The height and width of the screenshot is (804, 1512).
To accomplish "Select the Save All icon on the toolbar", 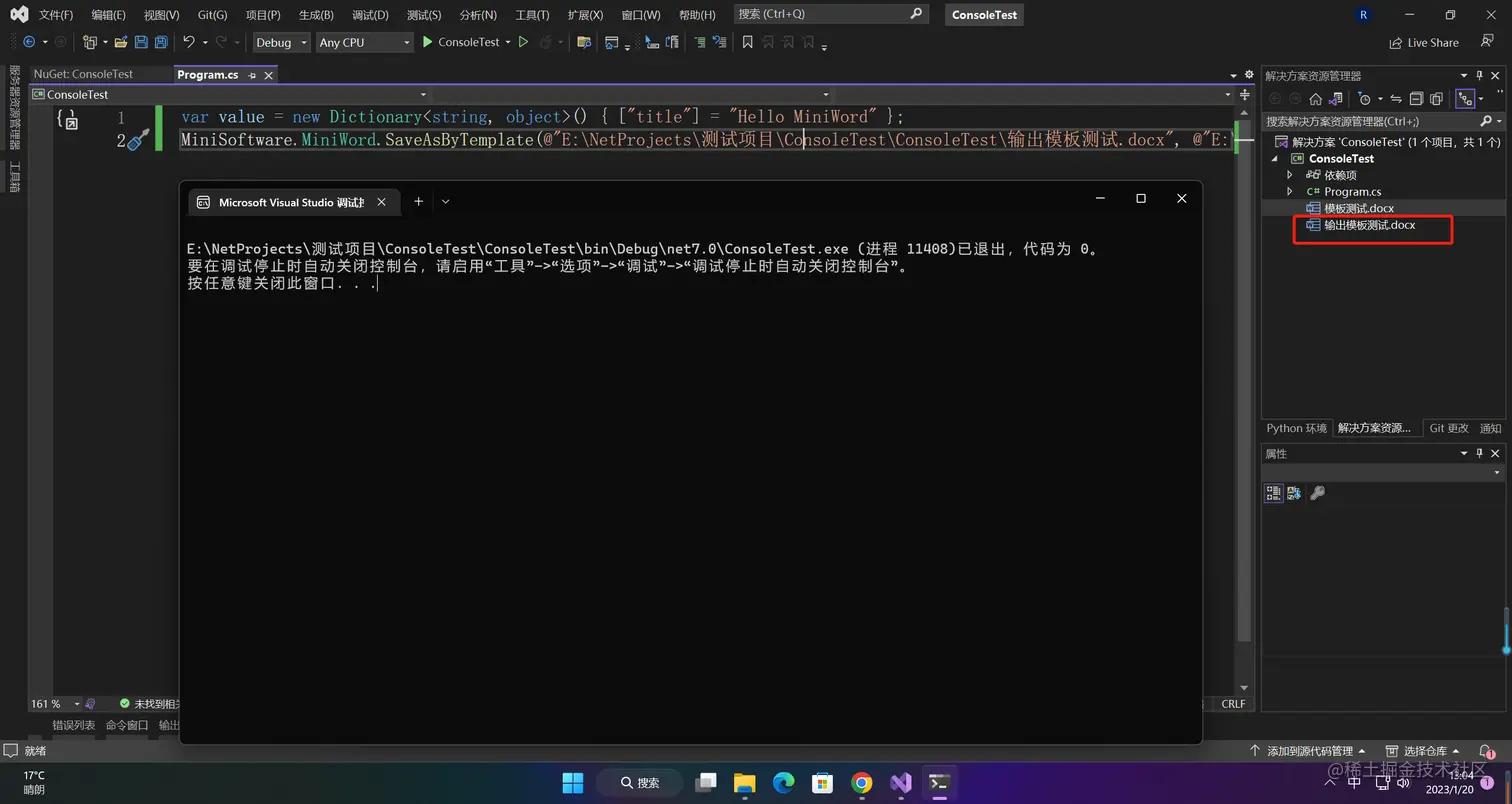I will point(161,41).
